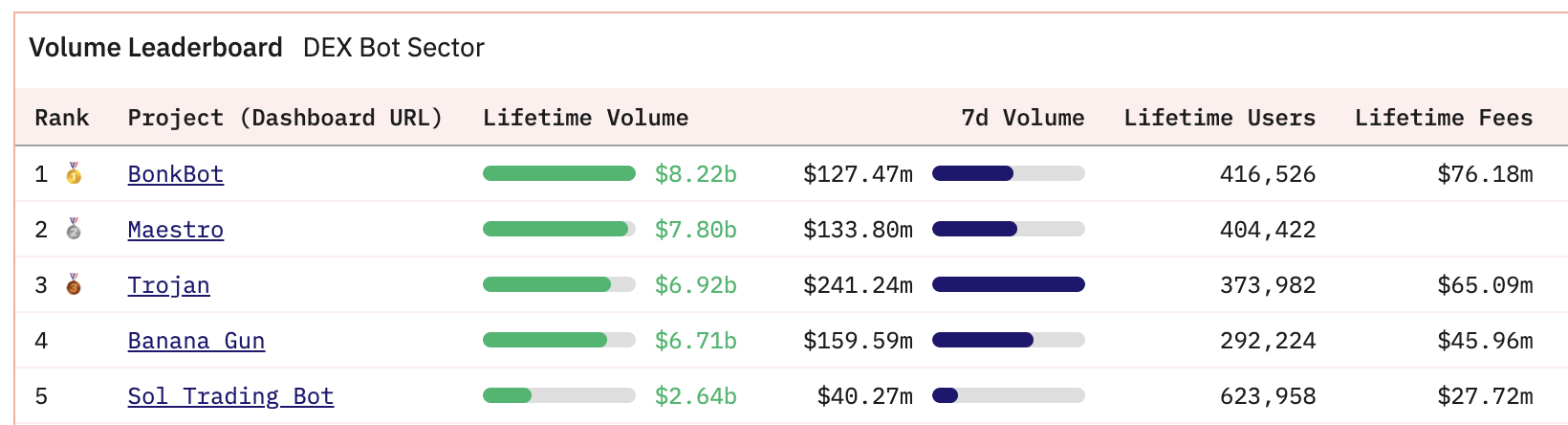Click Maestro's $7.80b lifetime volume value
Image resolution: width=1568 pixels, height=425 pixels.
point(695,230)
